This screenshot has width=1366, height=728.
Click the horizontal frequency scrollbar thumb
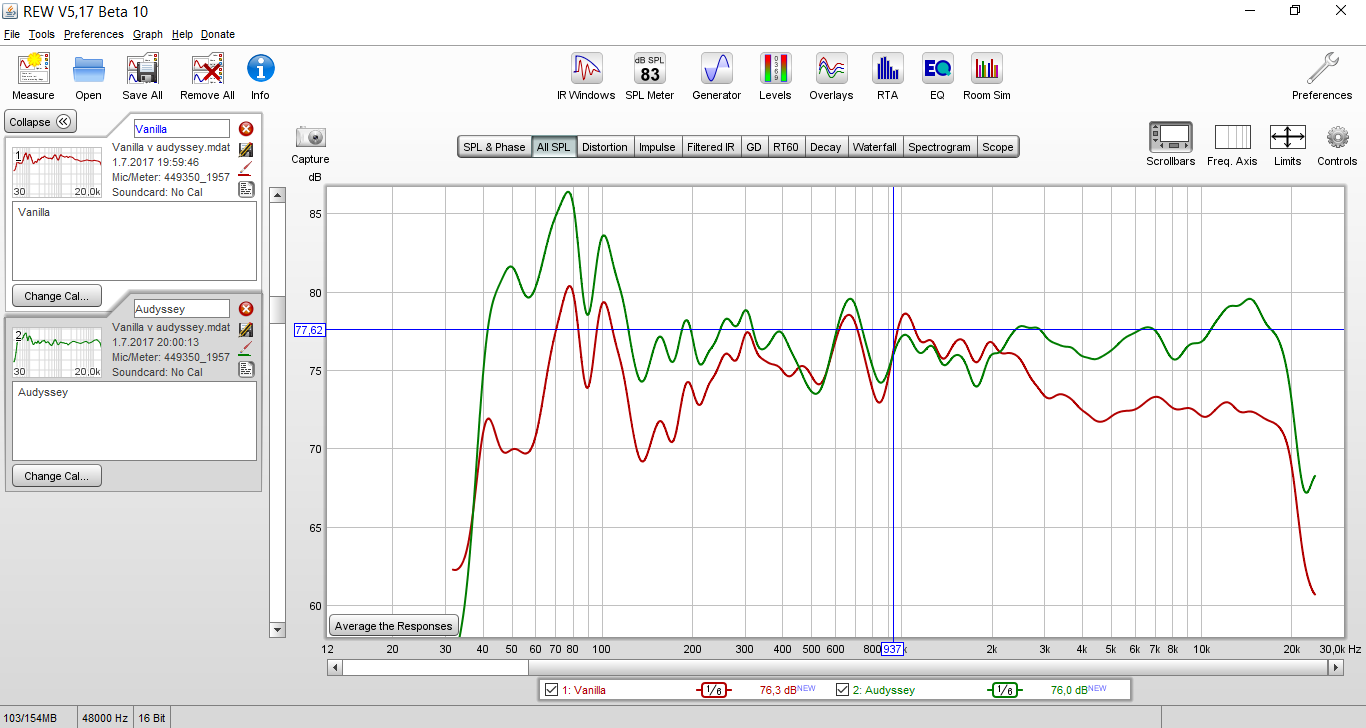click(x=436, y=667)
